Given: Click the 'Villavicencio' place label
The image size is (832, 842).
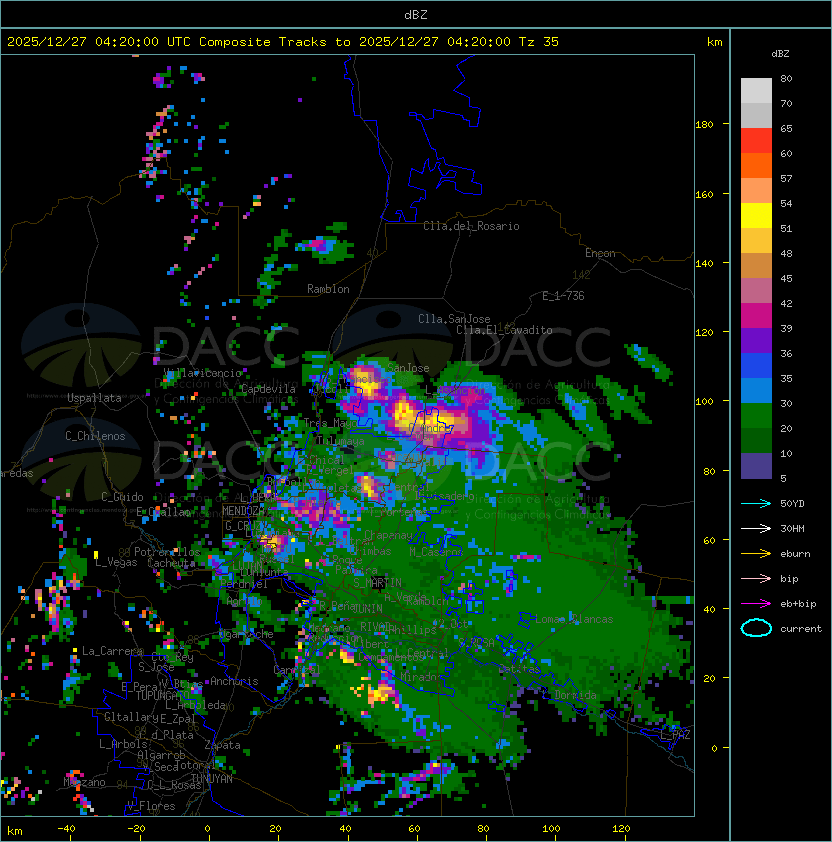Looking at the screenshot, I should (202, 373).
